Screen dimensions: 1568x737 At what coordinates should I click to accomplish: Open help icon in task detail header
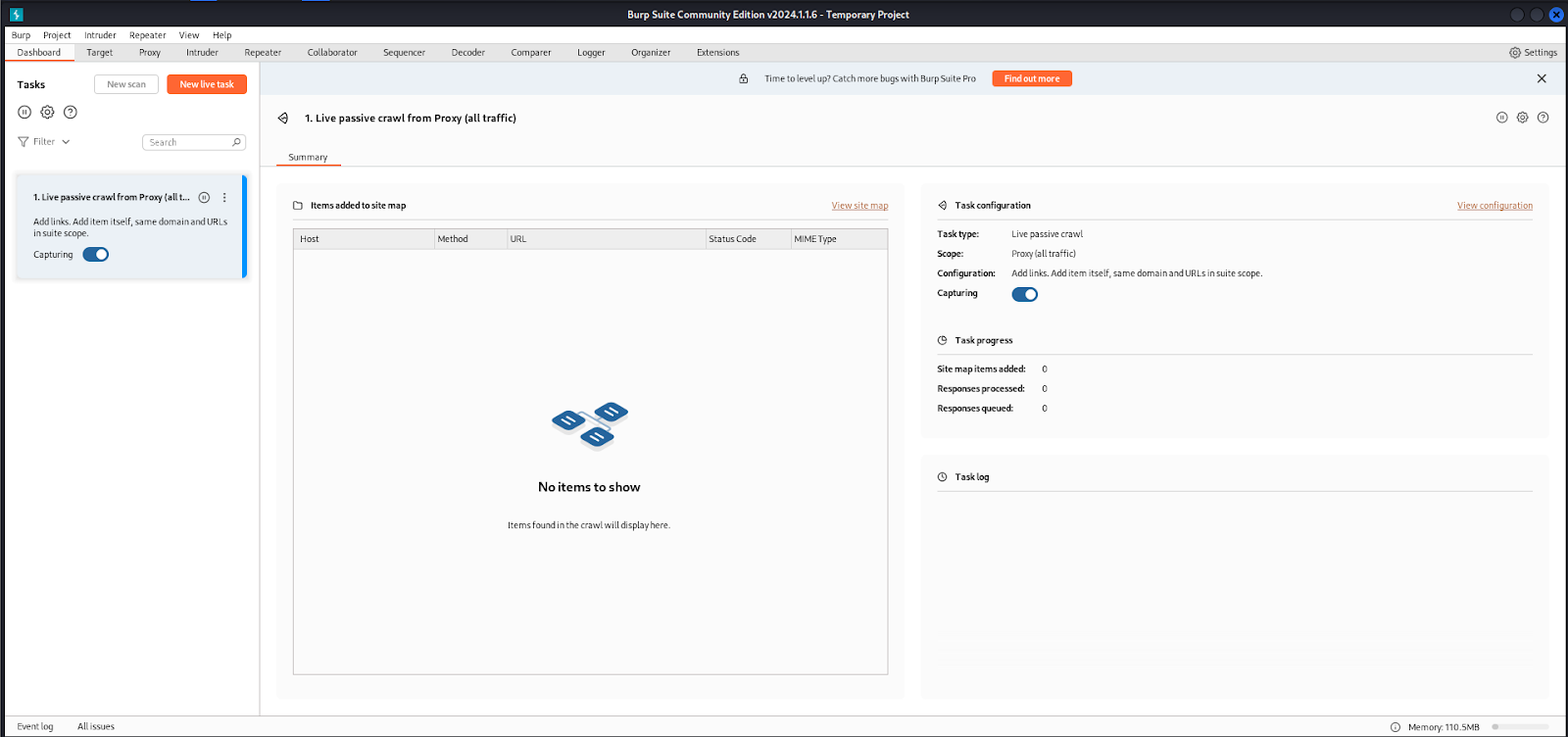1543,118
